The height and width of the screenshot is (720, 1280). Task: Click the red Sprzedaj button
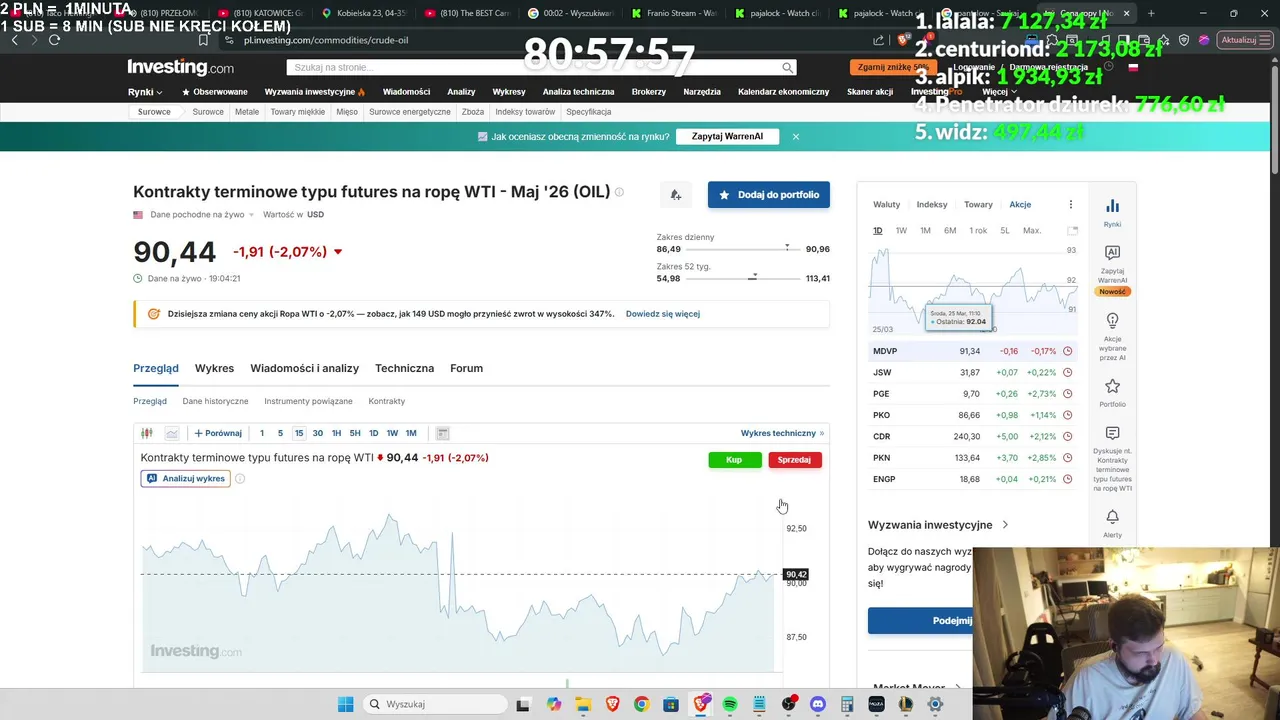click(x=794, y=460)
